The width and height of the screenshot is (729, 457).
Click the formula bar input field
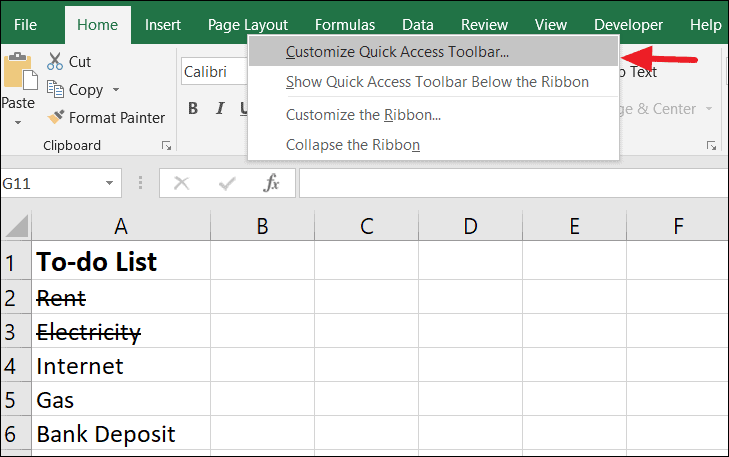coord(514,183)
